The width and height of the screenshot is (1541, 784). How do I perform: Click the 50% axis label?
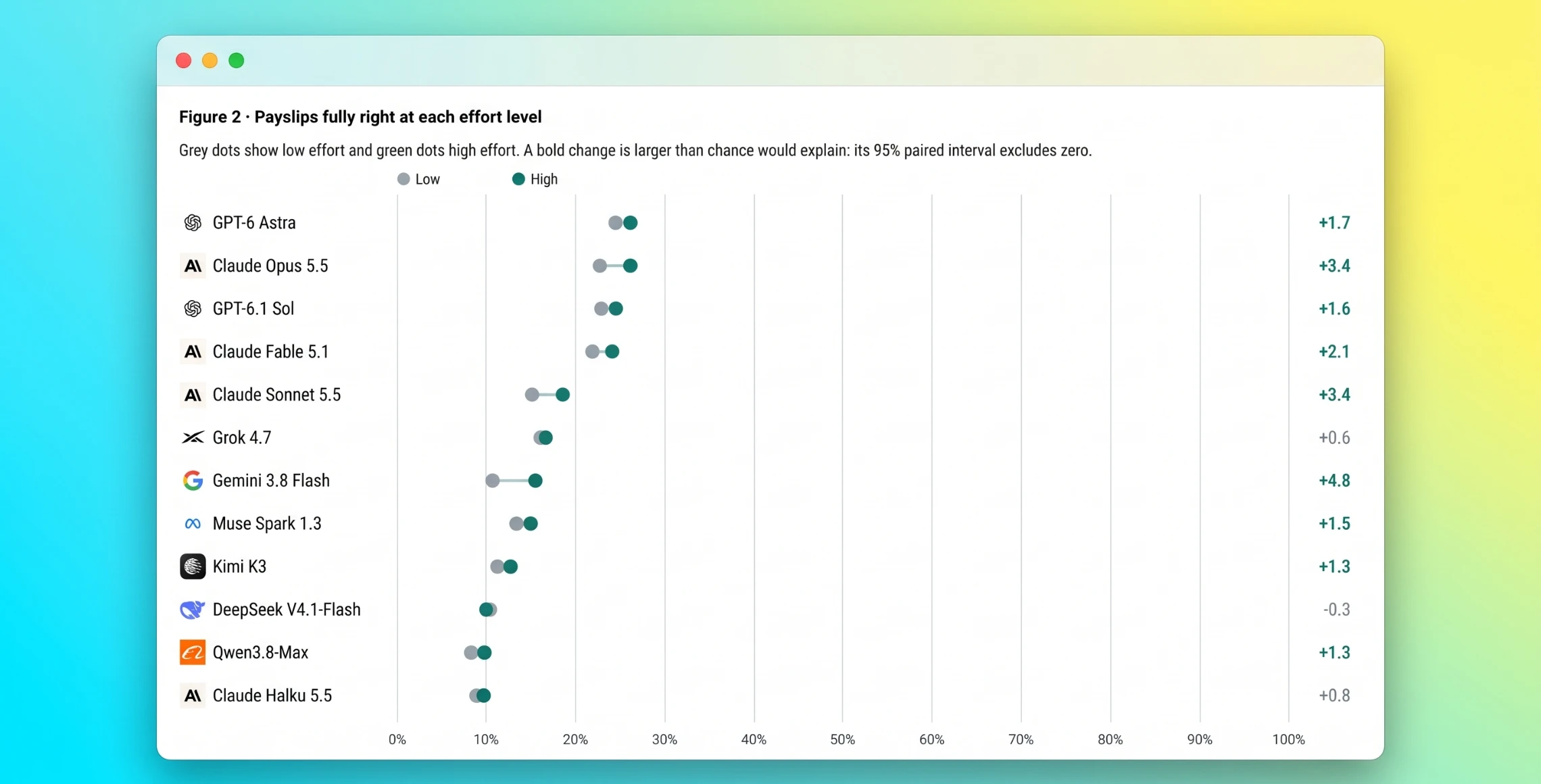coord(842,739)
